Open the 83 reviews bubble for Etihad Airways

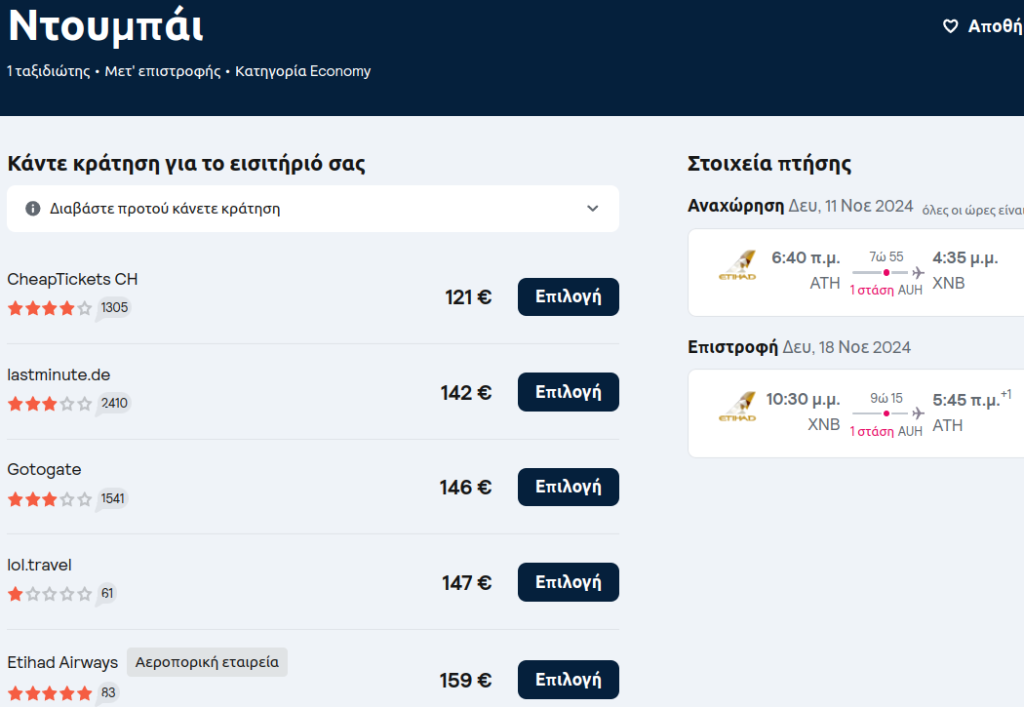(x=108, y=693)
